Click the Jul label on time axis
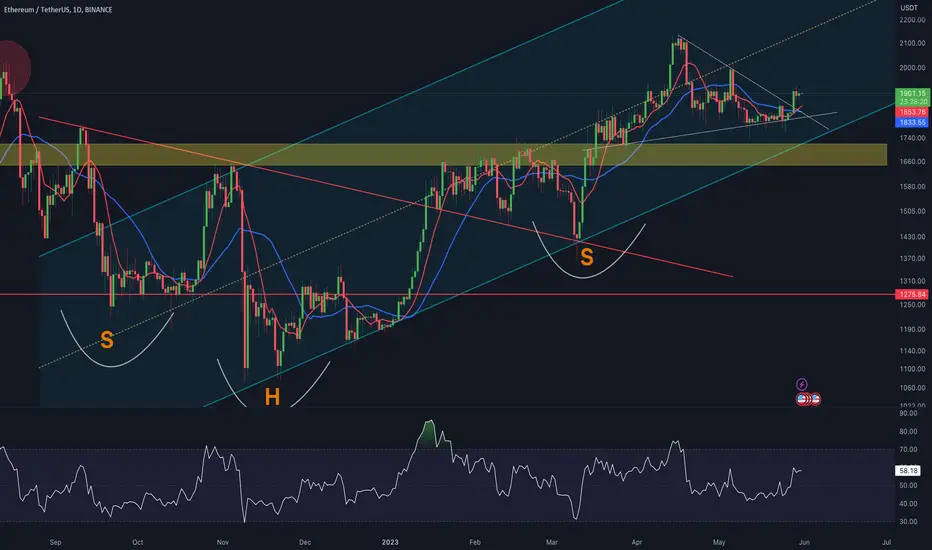This screenshot has height=550, width=932. coord(886,542)
